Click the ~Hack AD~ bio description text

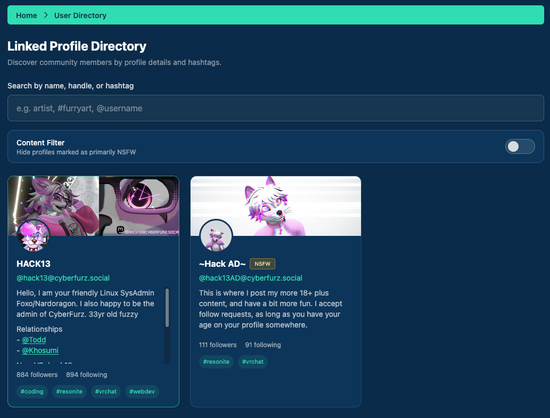coord(270,309)
